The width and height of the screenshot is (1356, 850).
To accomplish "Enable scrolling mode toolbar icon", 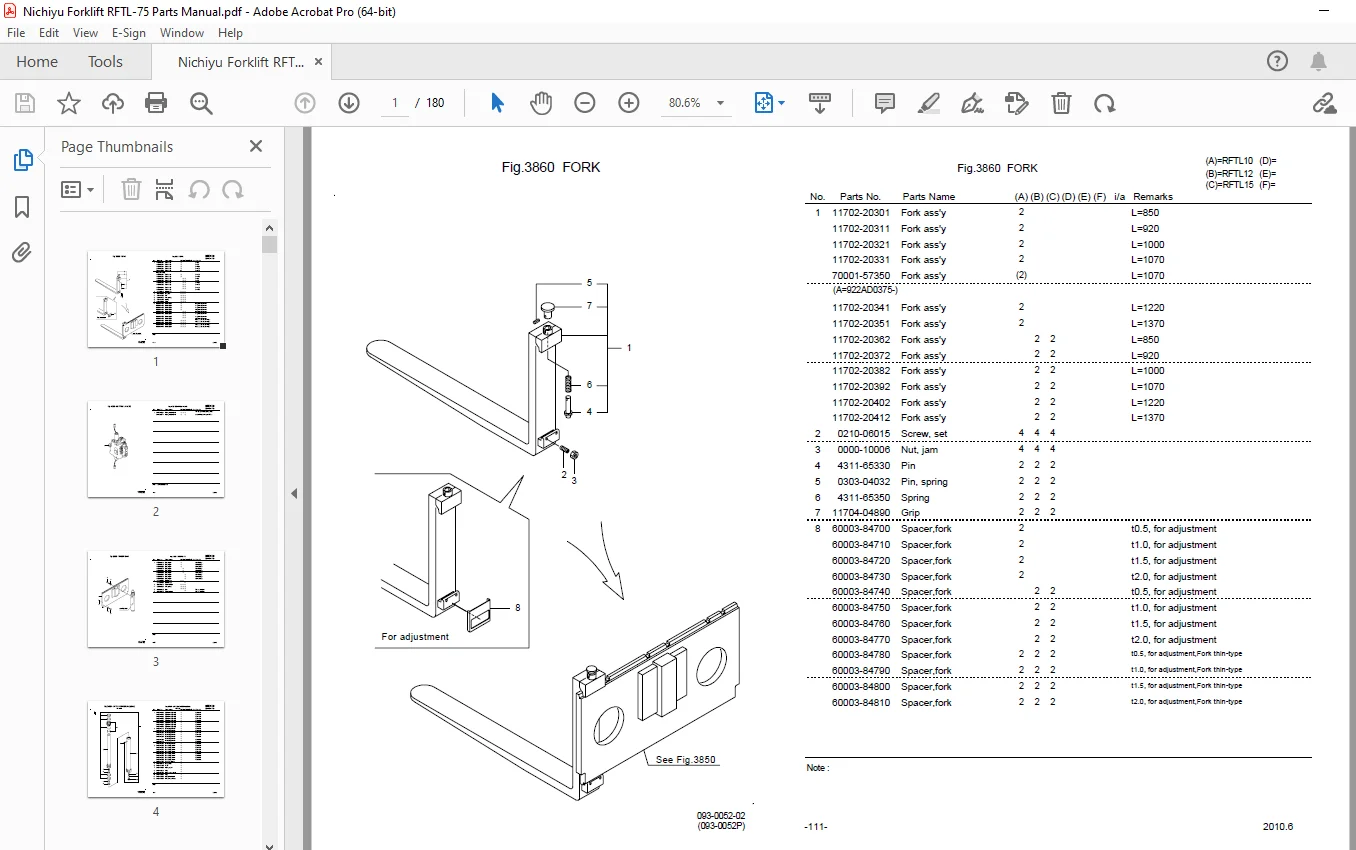I will (x=820, y=103).
